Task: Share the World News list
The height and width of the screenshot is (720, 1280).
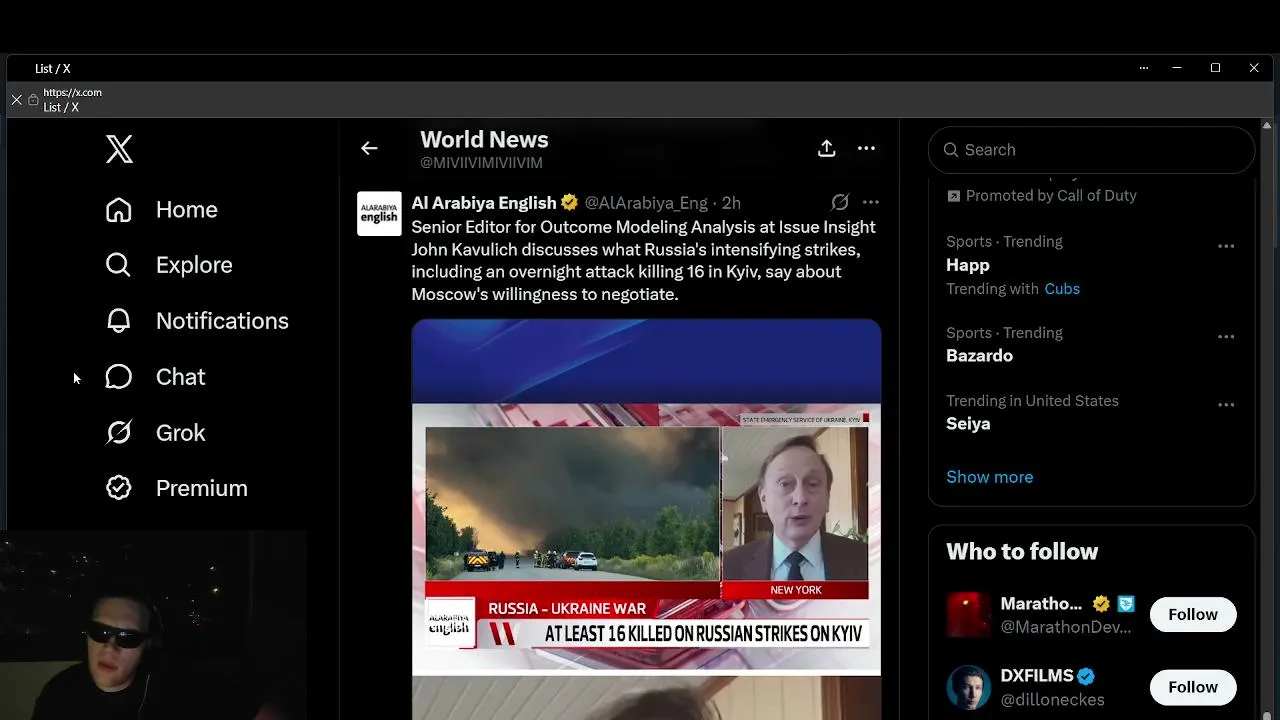Action: (x=826, y=149)
